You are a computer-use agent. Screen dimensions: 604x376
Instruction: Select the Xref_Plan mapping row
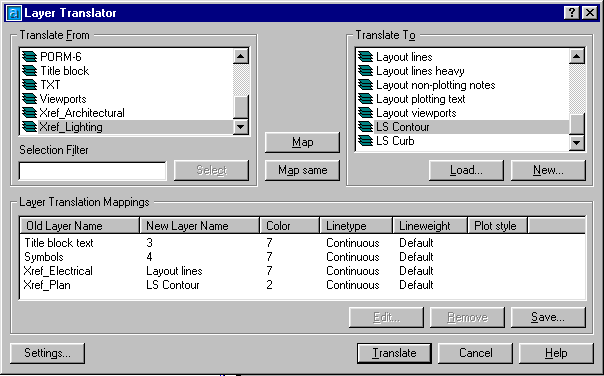coord(302,285)
